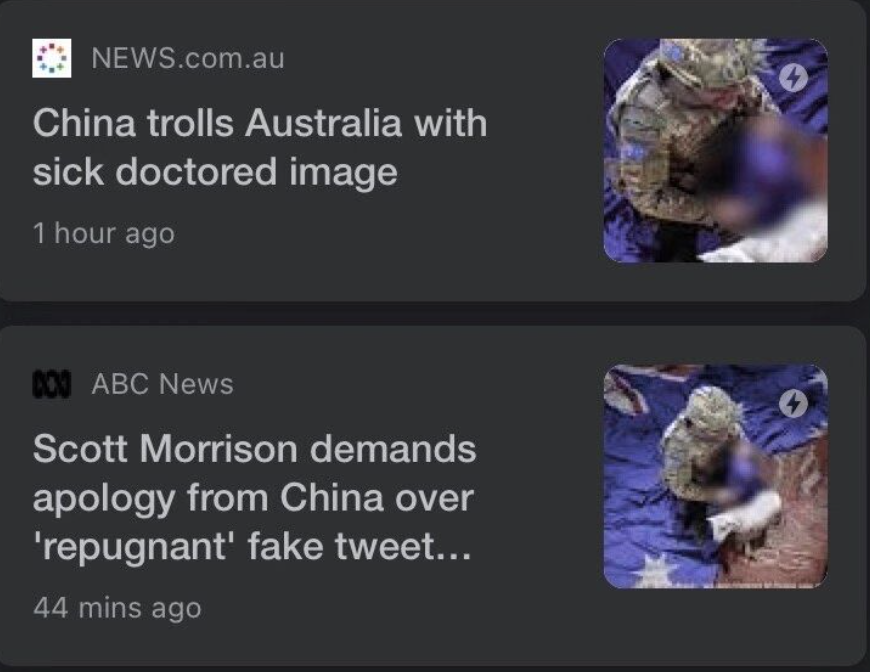Open the ABC News flag thumbnail image
This screenshot has height=672, width=870.
click(x=716, y=476)
